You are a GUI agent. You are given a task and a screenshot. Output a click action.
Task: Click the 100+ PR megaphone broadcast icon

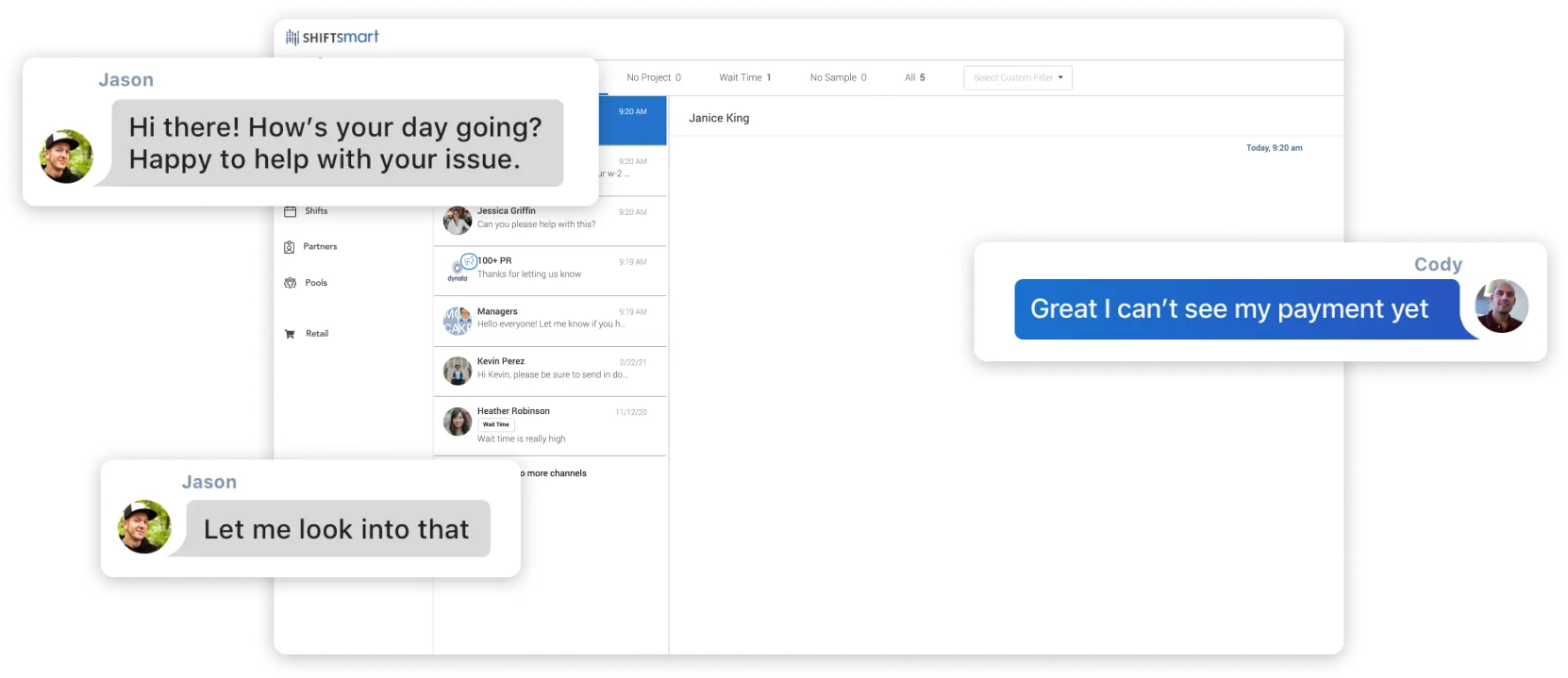pyautogui.click(x=469, y=261)
